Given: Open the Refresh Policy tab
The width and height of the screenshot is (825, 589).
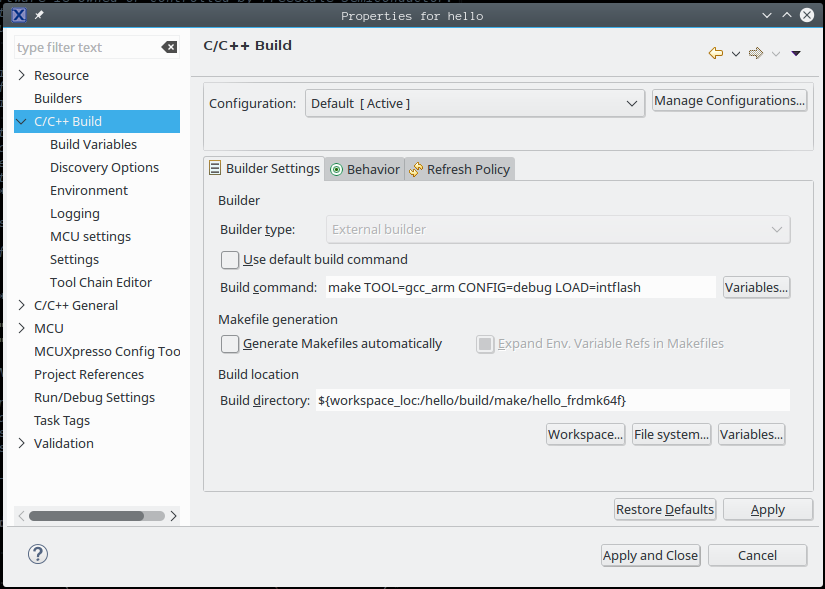Looking at the screenshot, I should pyautogui.click(x=460, y=169).
